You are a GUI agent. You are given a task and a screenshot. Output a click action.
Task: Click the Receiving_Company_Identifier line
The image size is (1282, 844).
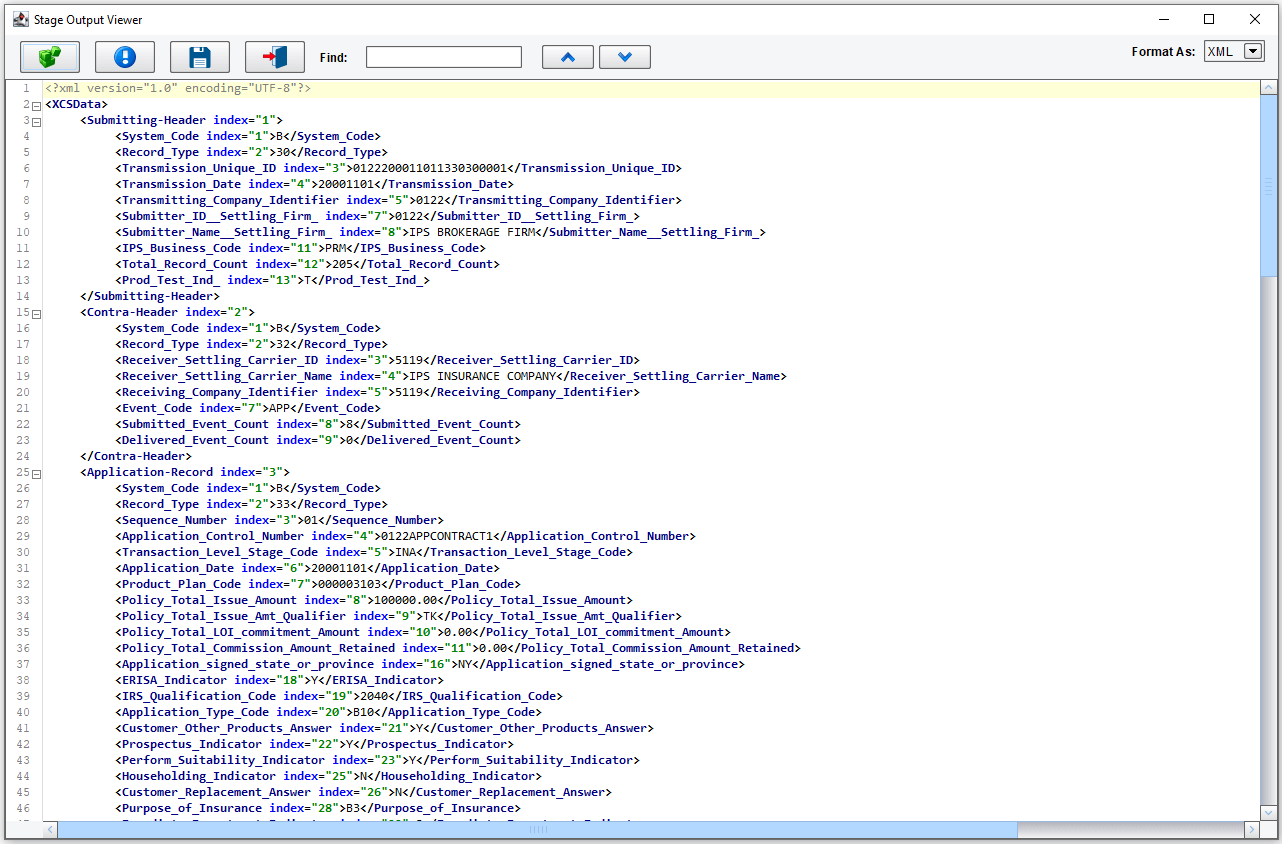click(377, 392)
